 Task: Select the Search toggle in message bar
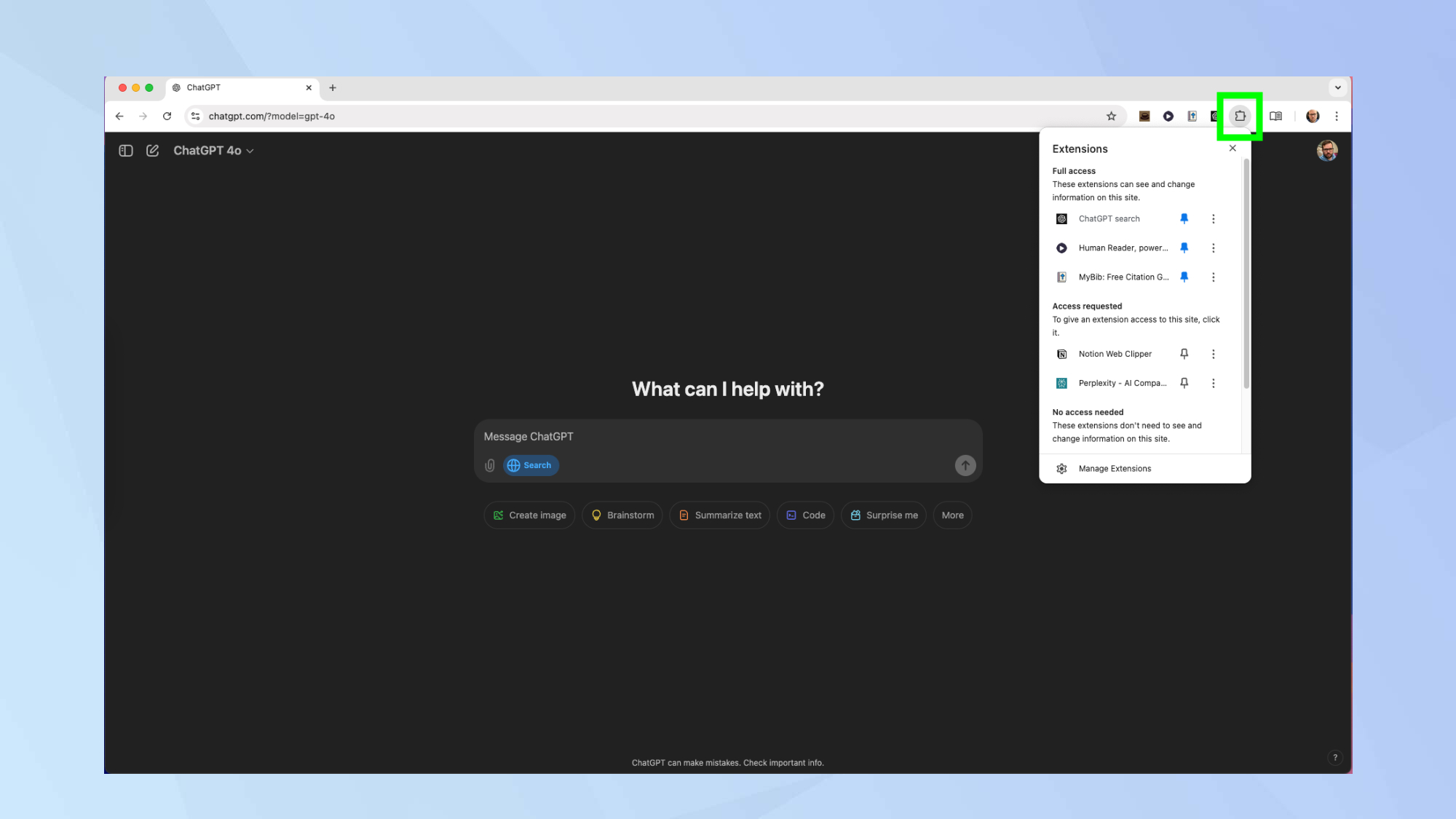pyautogui.click(x=531, y=465)
